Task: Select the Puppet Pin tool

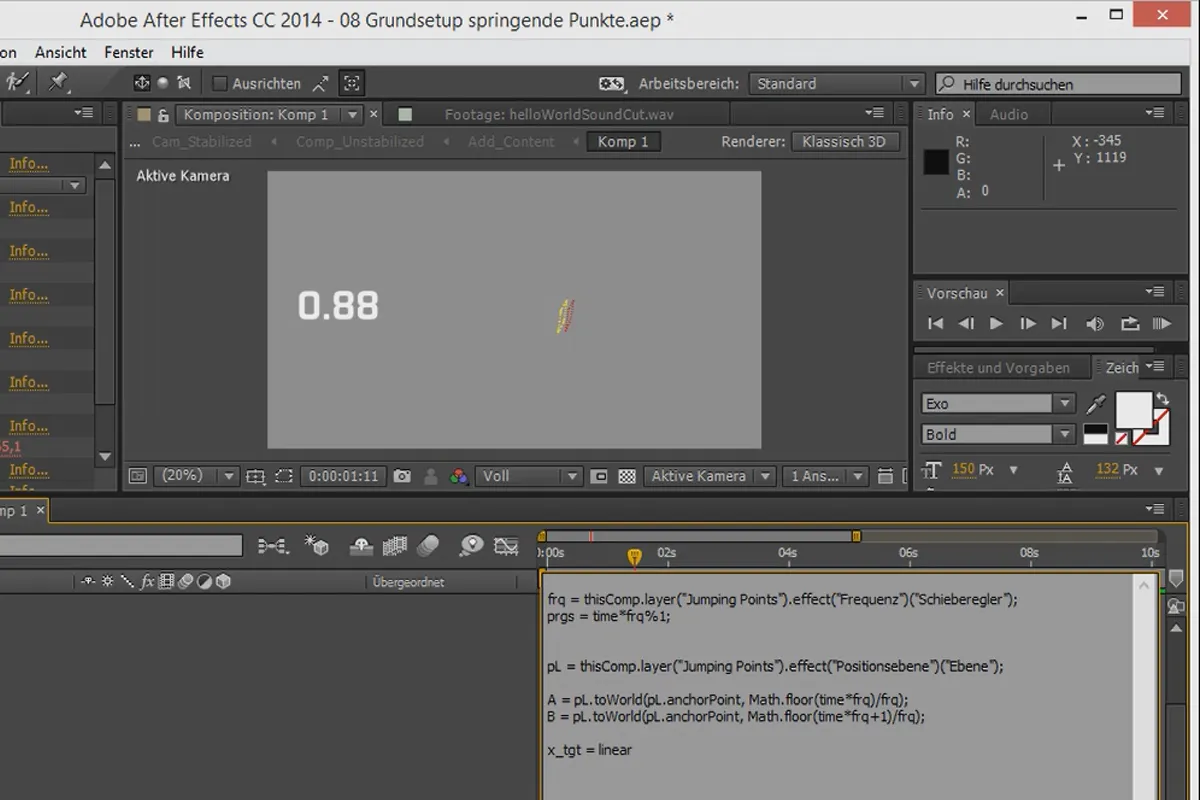Action: (59, 82)
